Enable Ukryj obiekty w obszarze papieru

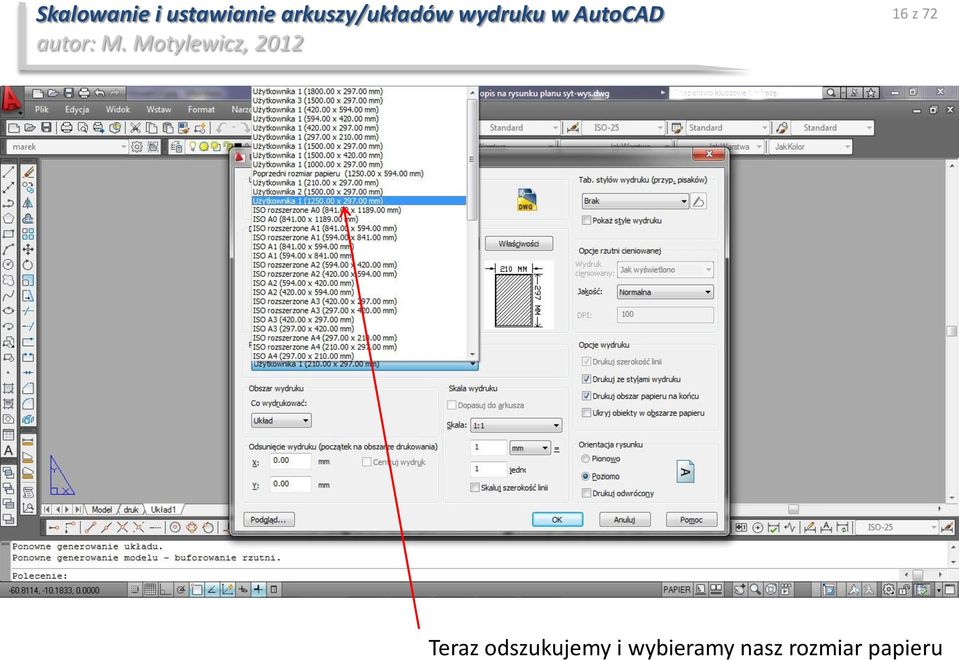click(x=587, y=413)
